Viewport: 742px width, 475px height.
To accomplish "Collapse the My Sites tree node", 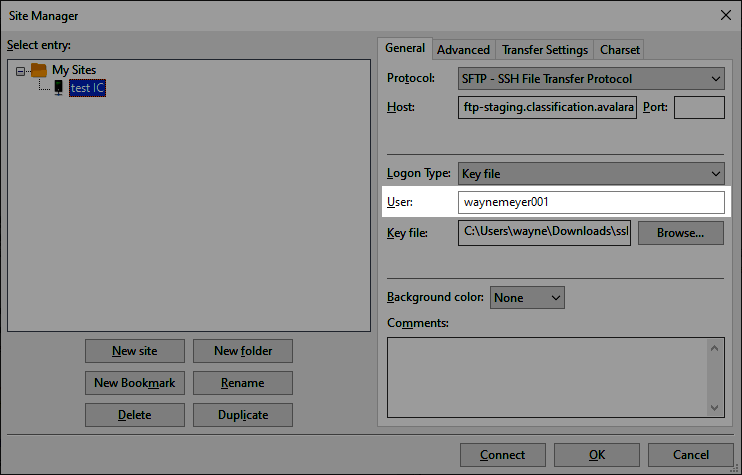I will pos(22,70).
